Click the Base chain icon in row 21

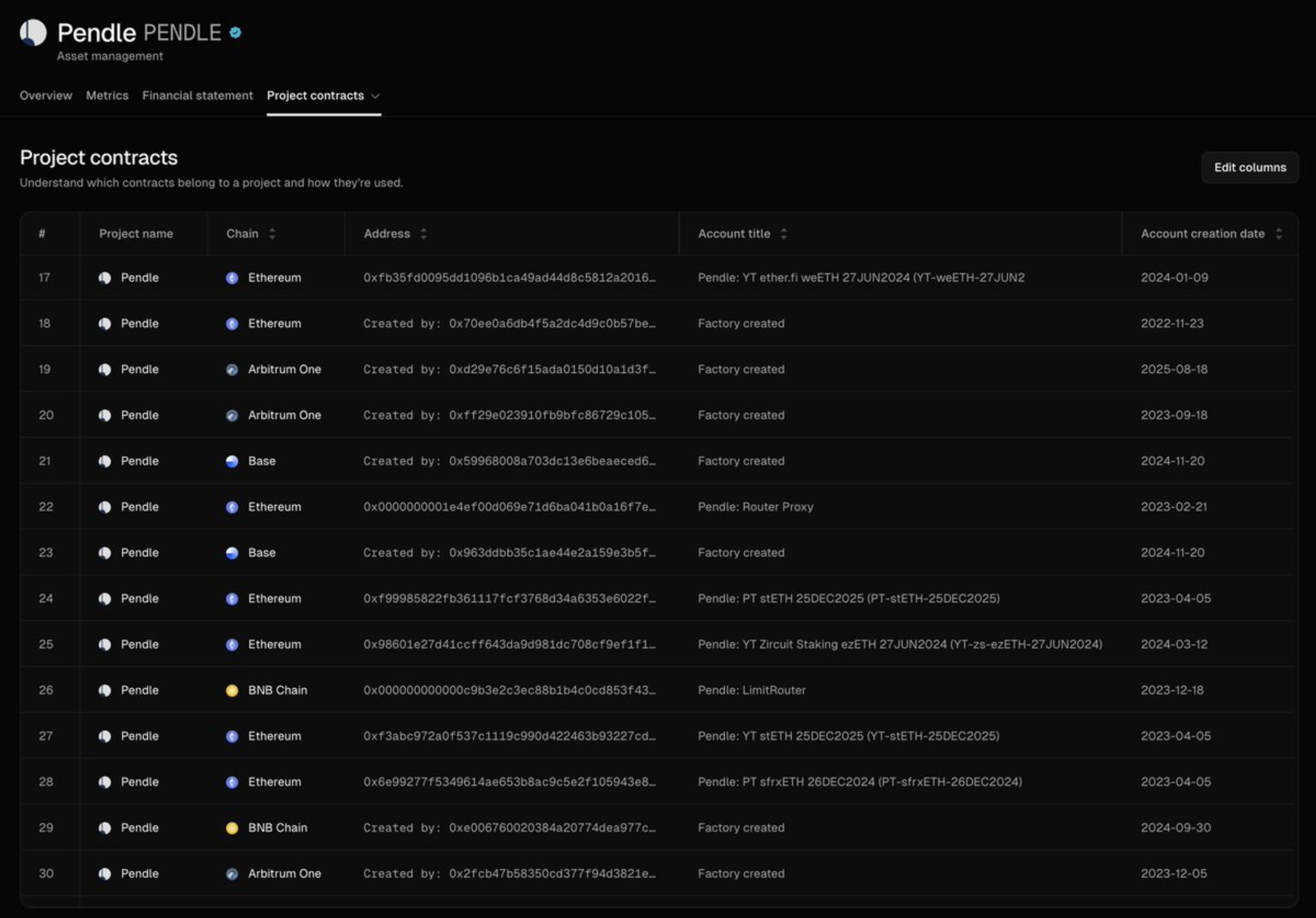coord(232,462)
